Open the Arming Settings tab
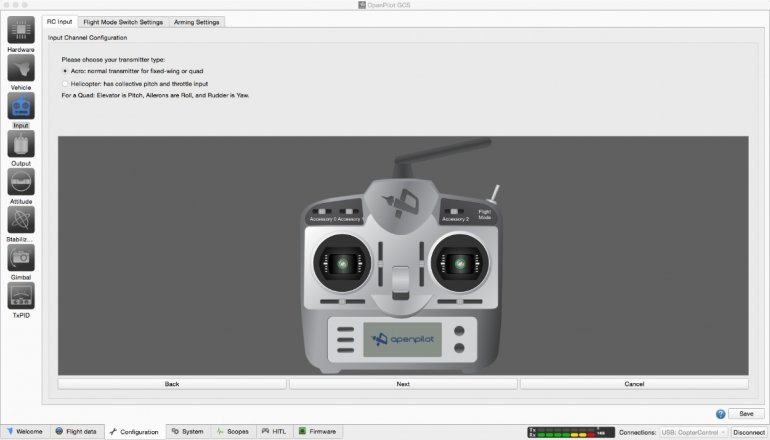The height and width of the screenshot is (440, 770). (x=198, y=21)
